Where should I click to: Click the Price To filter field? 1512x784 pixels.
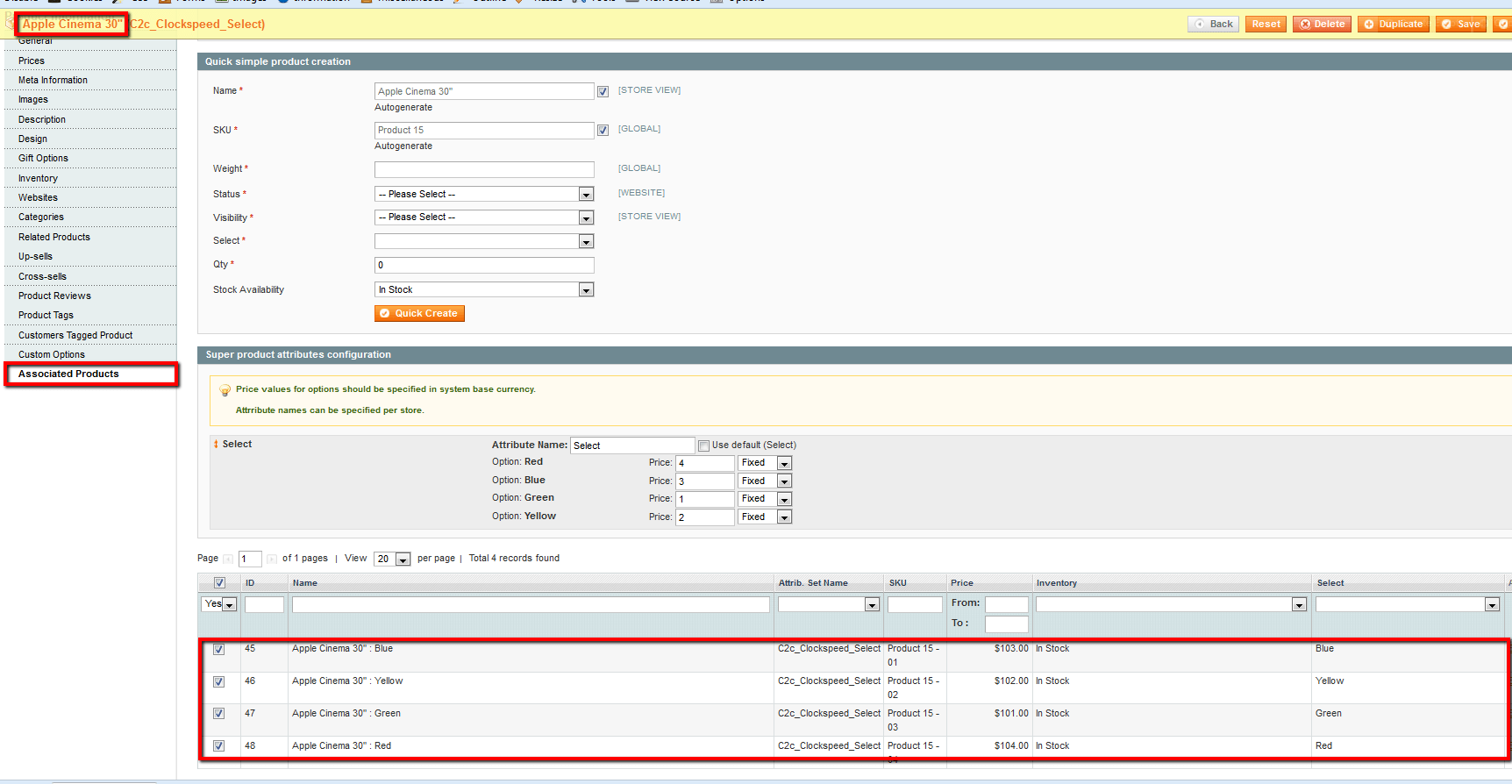1006,624
